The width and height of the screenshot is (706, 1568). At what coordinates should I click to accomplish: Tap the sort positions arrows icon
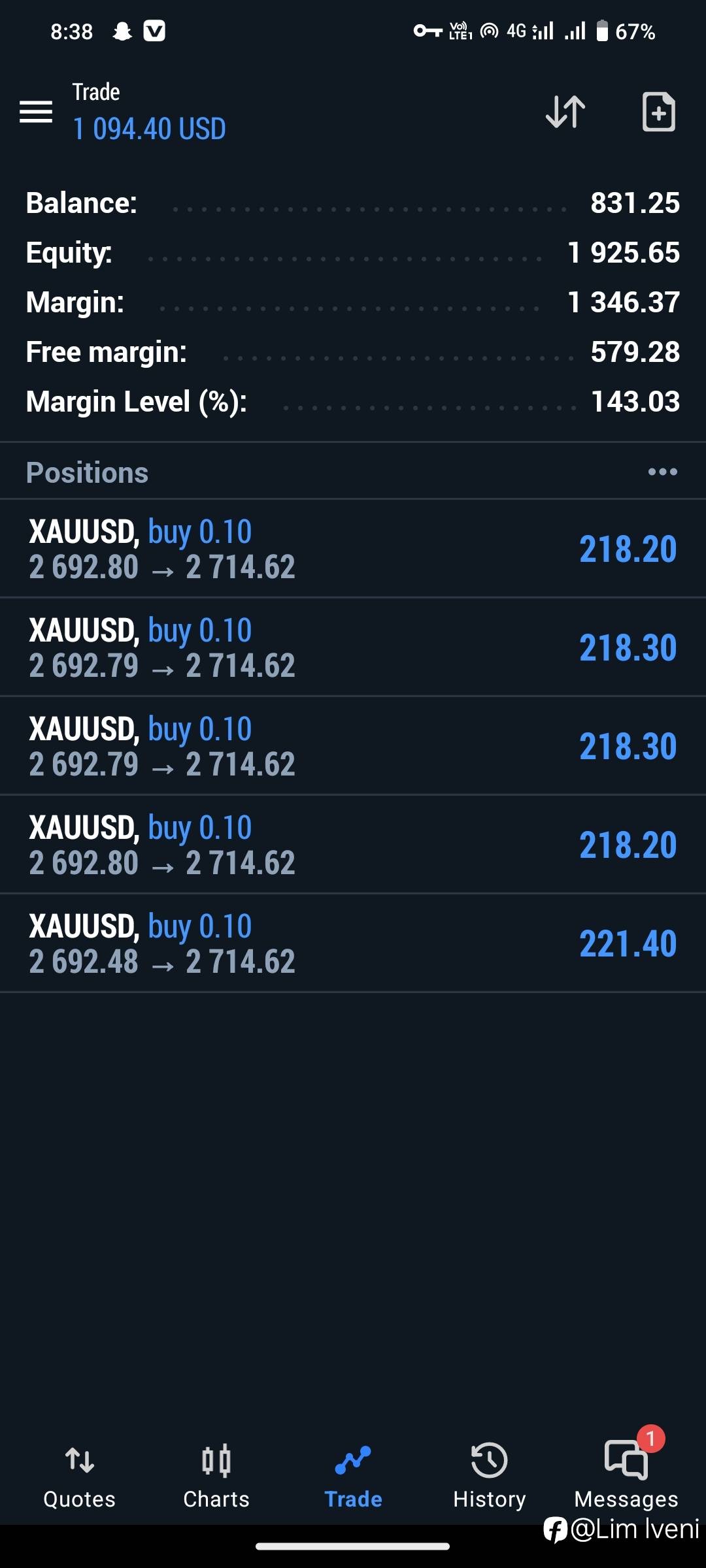click(x=565, y=112)
